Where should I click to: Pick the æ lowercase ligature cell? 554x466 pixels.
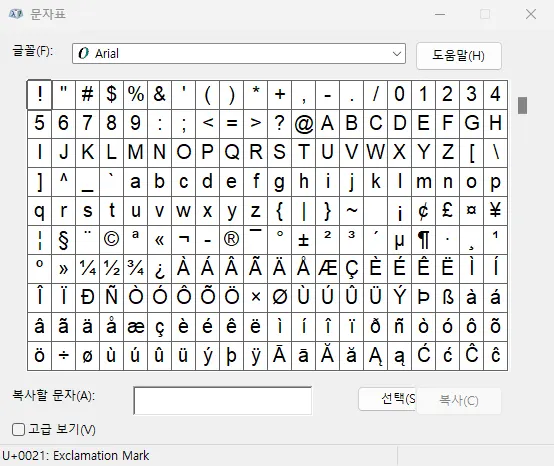click(136, 327)
